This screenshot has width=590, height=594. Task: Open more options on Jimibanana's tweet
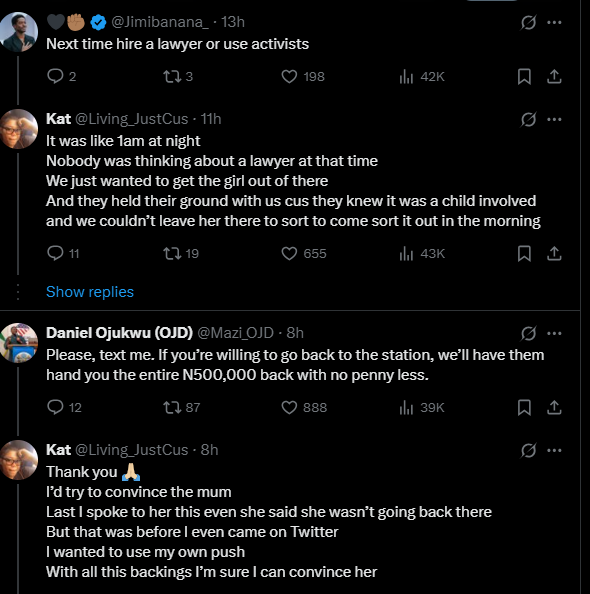point(554,22)
